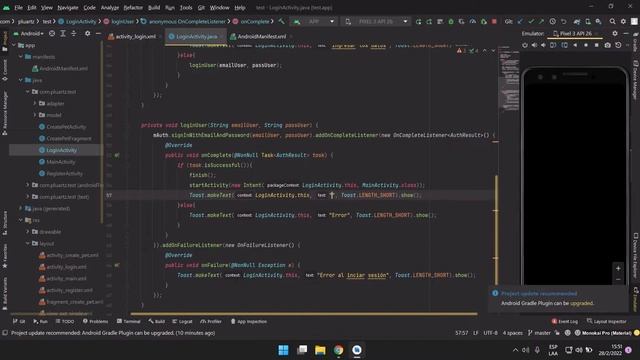Image resolution: width=640 pixels, height=360 pixels.
Task: Open the Terminal tool window
Action: point(128,322)
